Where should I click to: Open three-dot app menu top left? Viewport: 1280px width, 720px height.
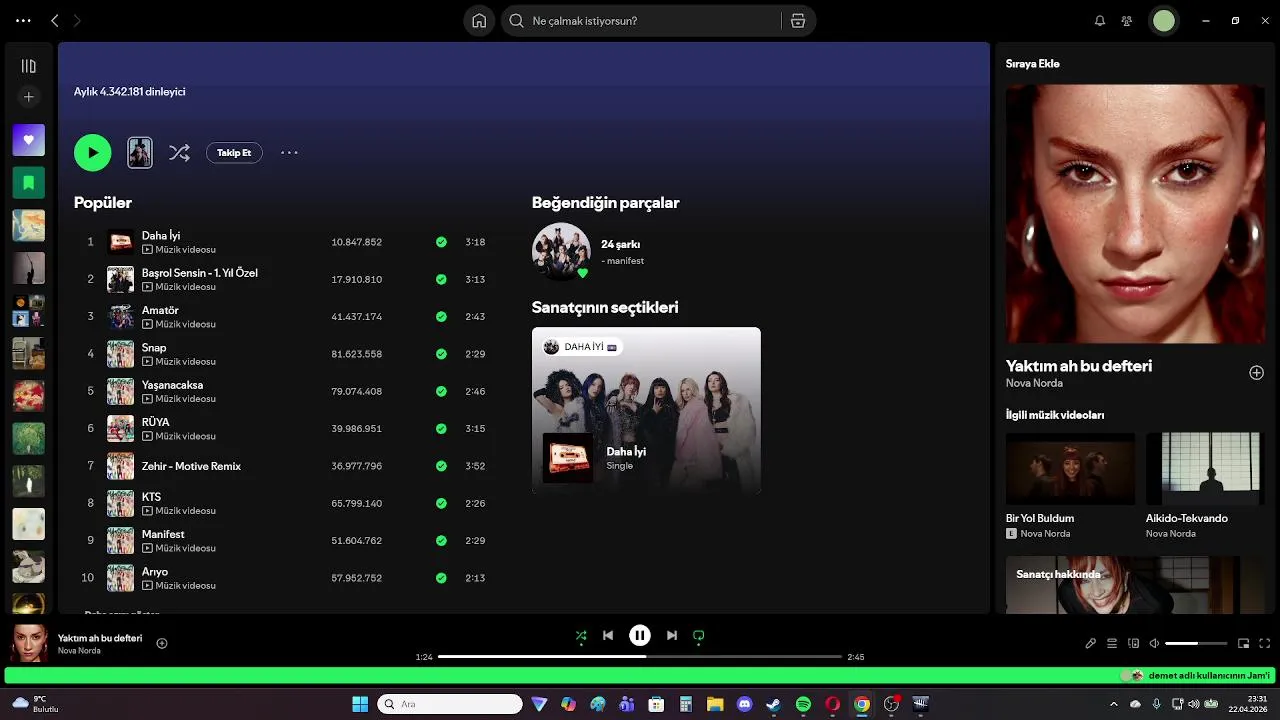tap(23, 21)
